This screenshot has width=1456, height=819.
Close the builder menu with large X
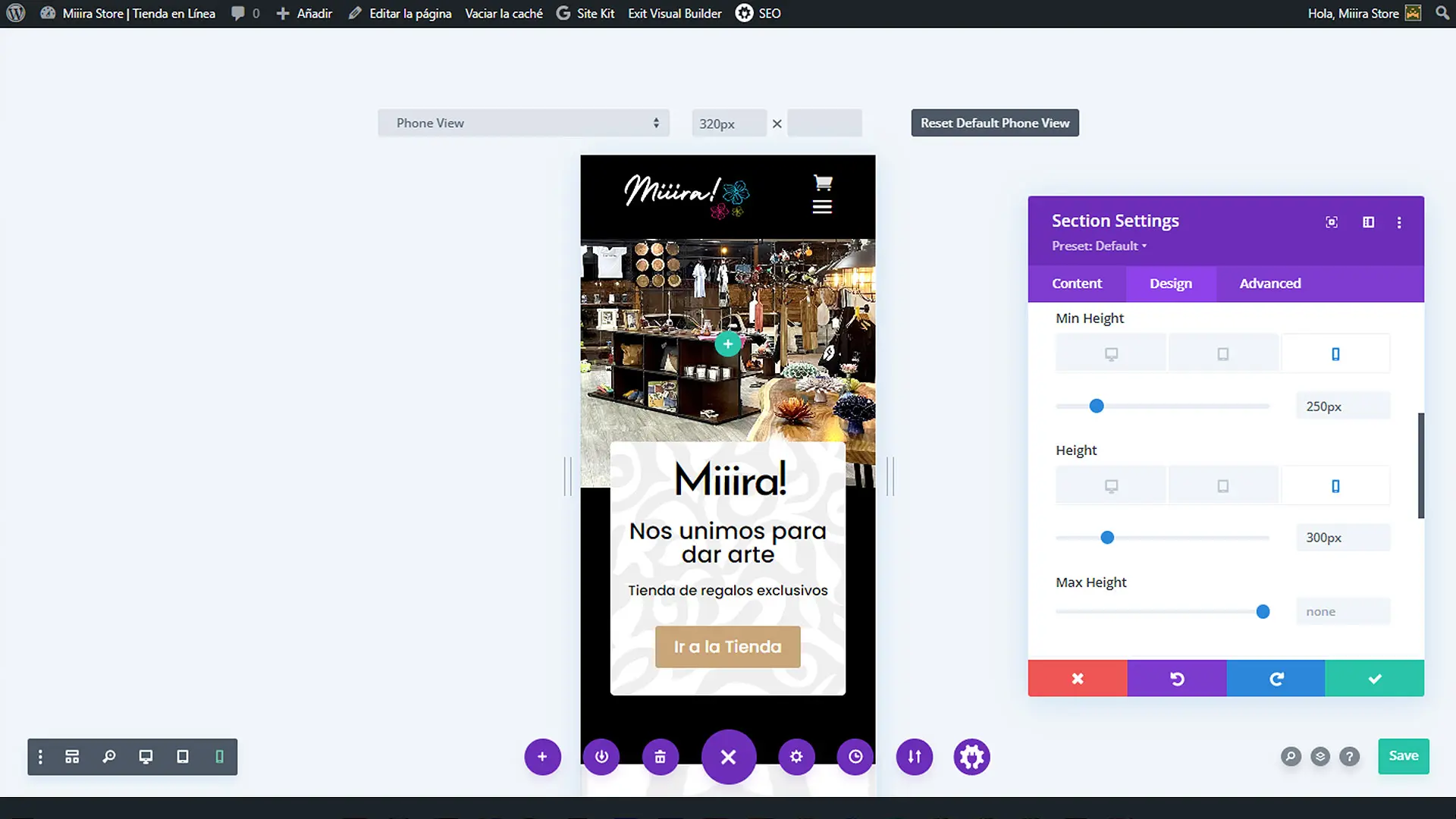click(x=728, y=757)
